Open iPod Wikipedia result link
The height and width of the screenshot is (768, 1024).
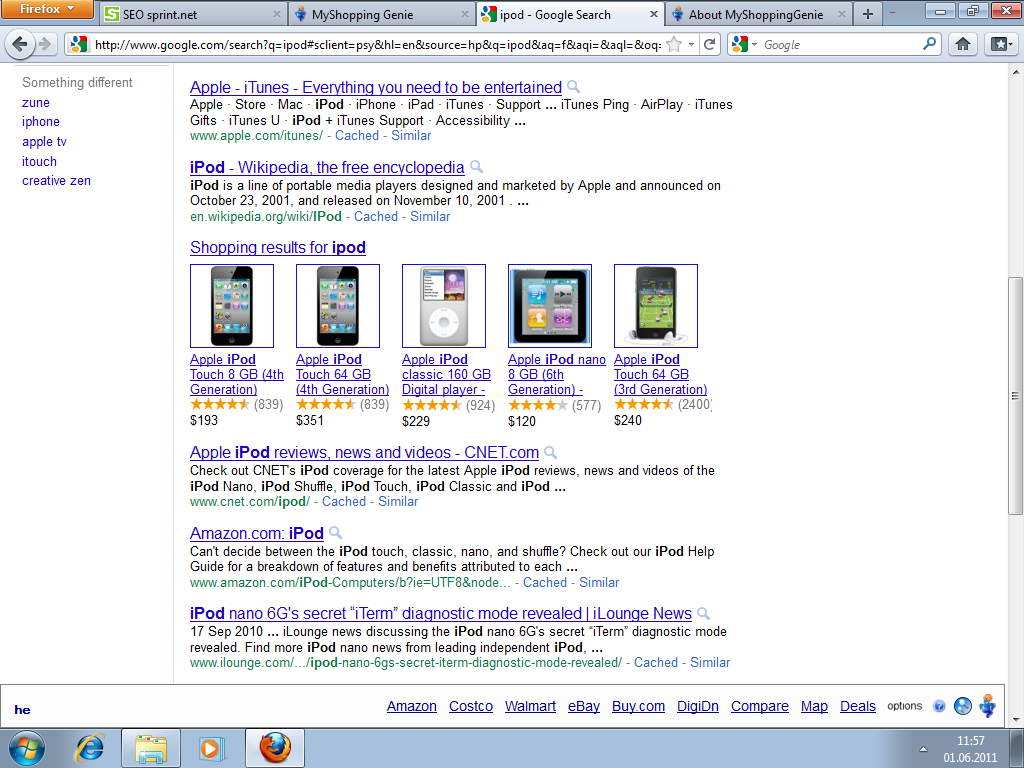pos(327,167)
